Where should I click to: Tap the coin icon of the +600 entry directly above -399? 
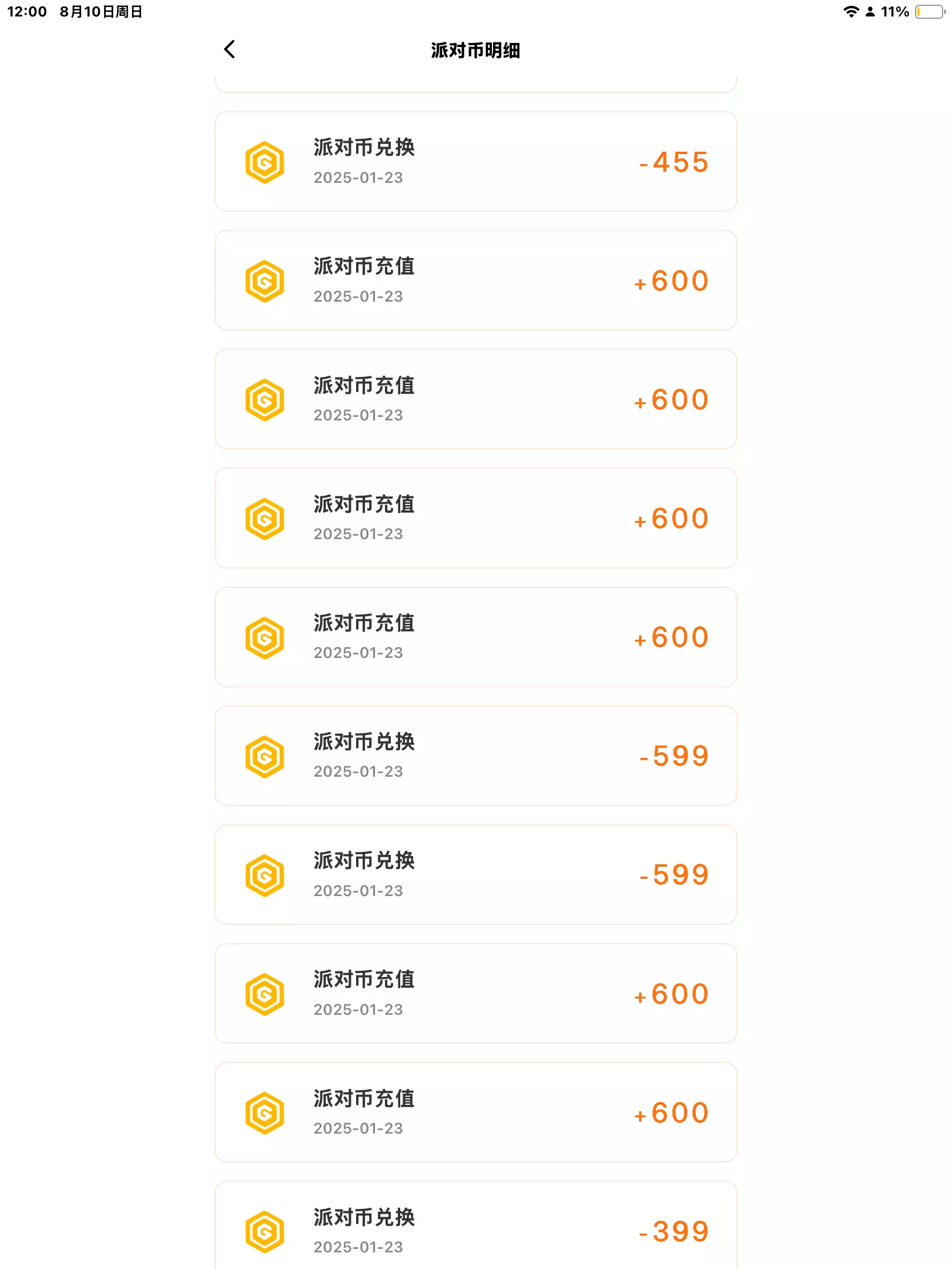pyautogui.click(x=264, y=1113)
